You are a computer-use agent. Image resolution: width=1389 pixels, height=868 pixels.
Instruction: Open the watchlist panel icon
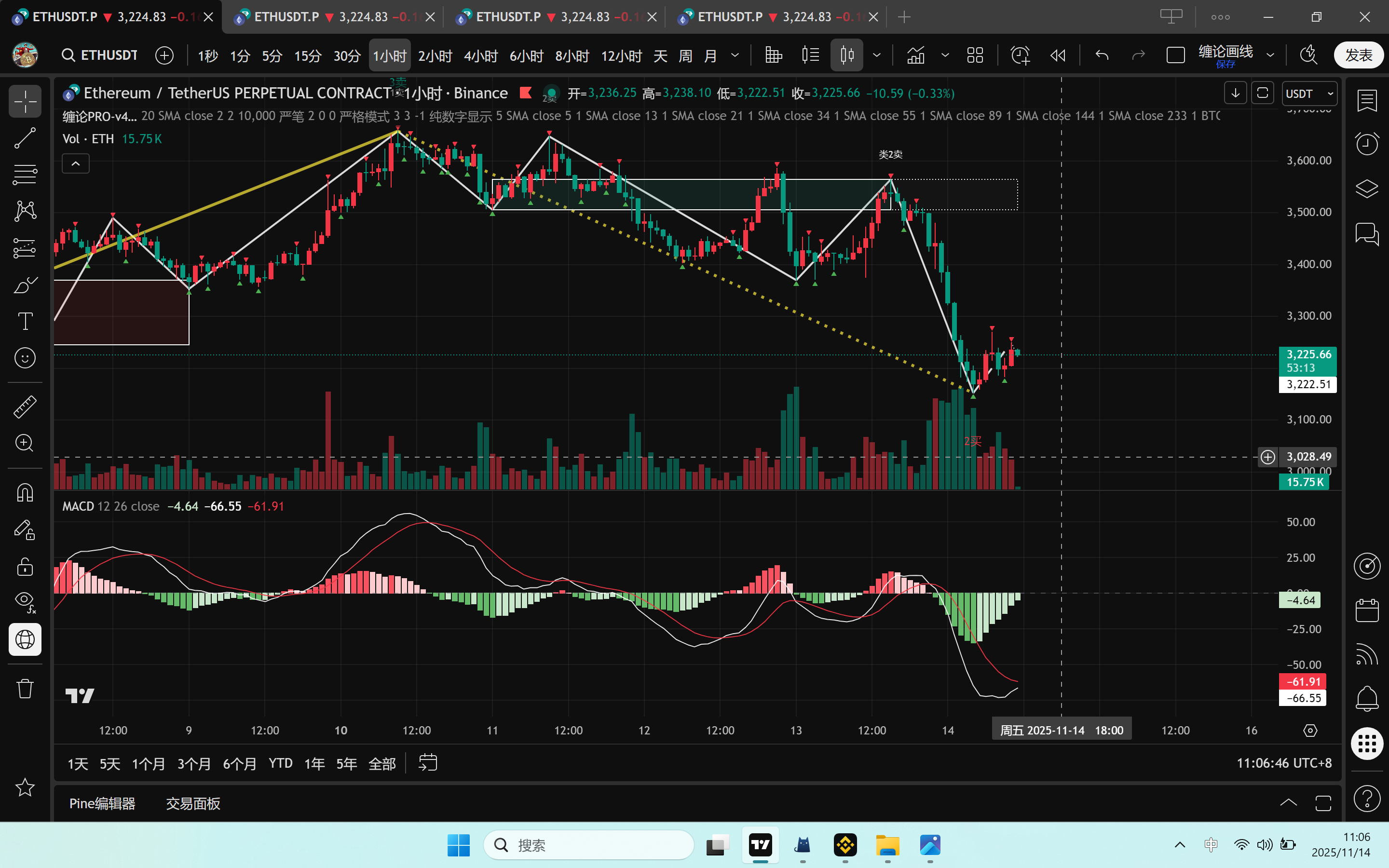pyautogui.click(x=1367, y=101)
